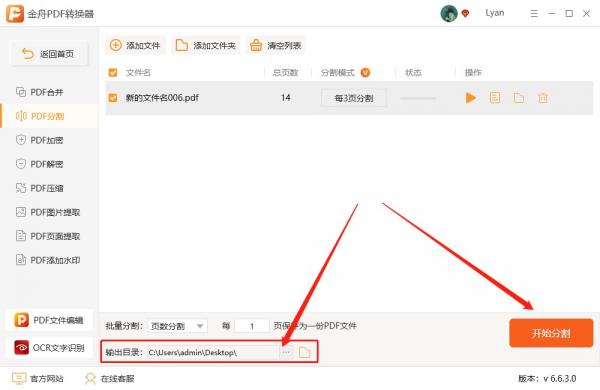Viewport: 600px width, 390px height.
Task: Click the status progress bar of the file
Action: pyautogui.click(x=418, y=98)
